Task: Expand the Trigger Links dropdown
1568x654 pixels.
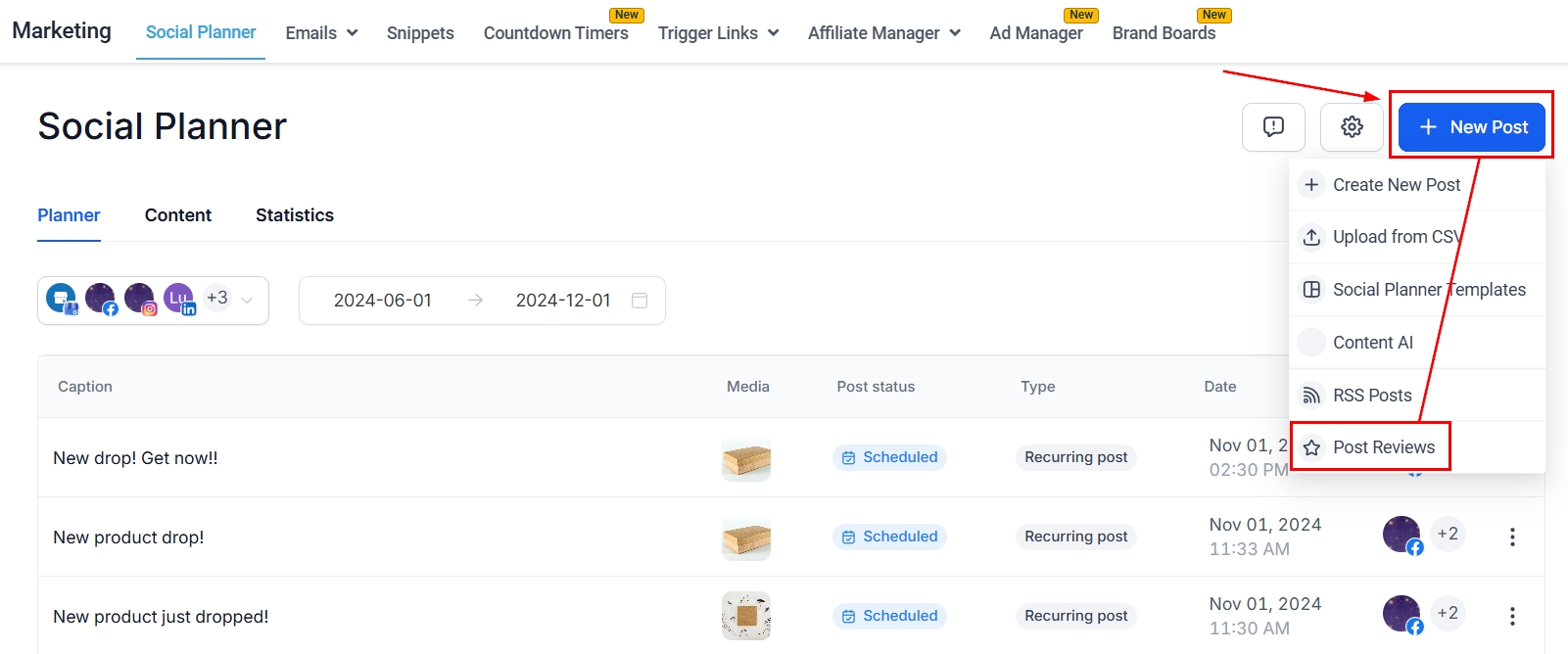Action: tap(718, 33)
